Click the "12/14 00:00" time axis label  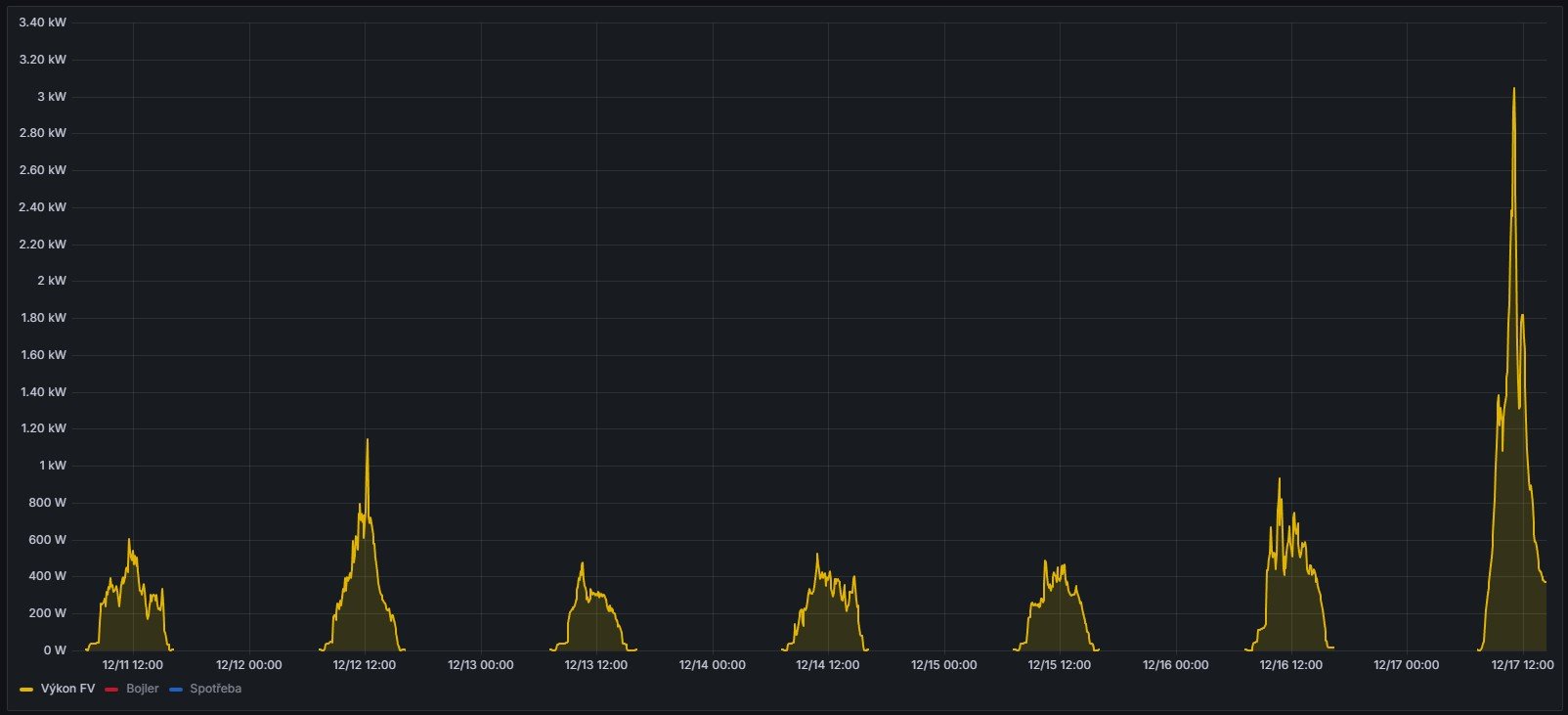713,665
